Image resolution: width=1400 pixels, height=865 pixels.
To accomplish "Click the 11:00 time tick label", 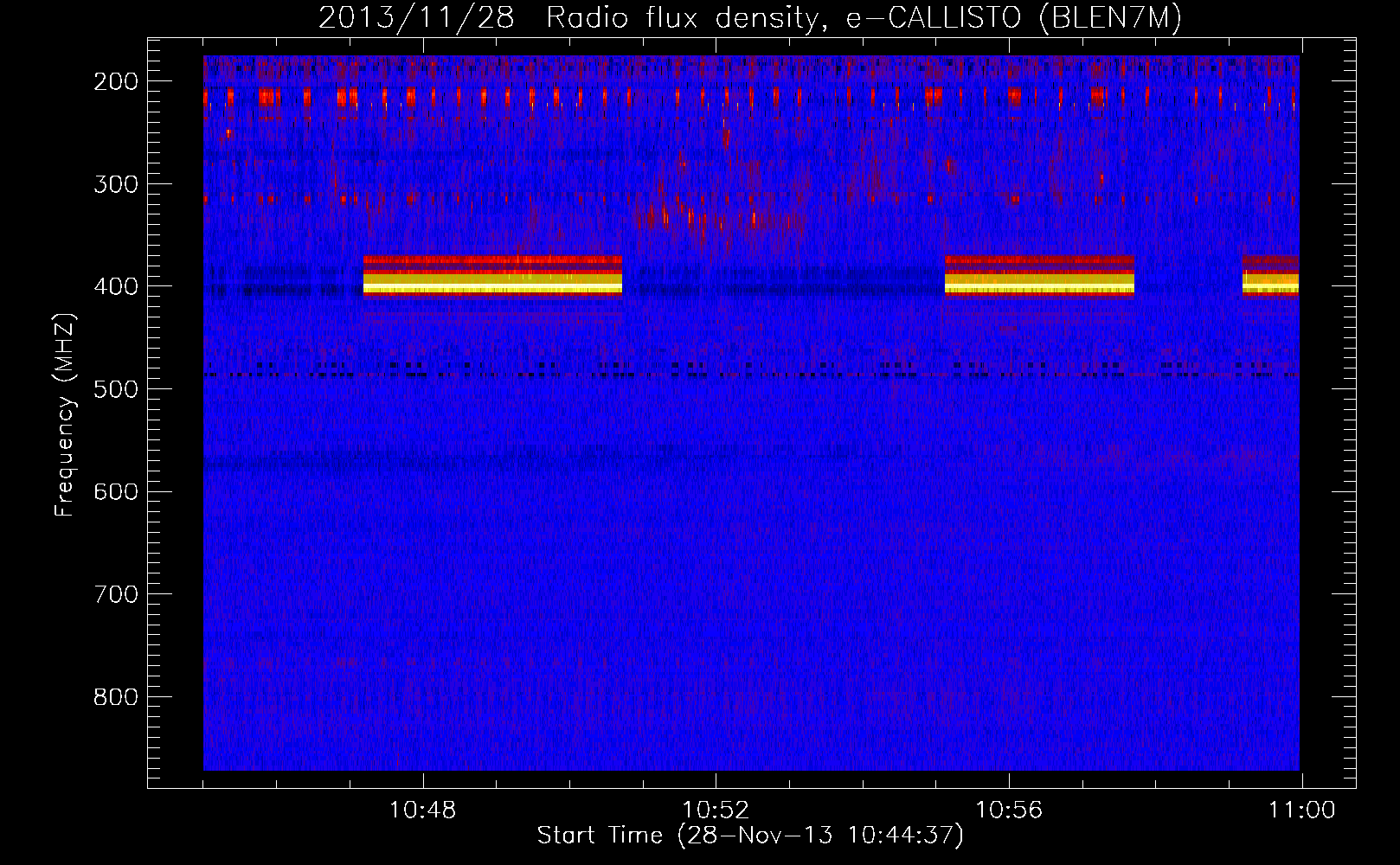I will coord(1301,811).
